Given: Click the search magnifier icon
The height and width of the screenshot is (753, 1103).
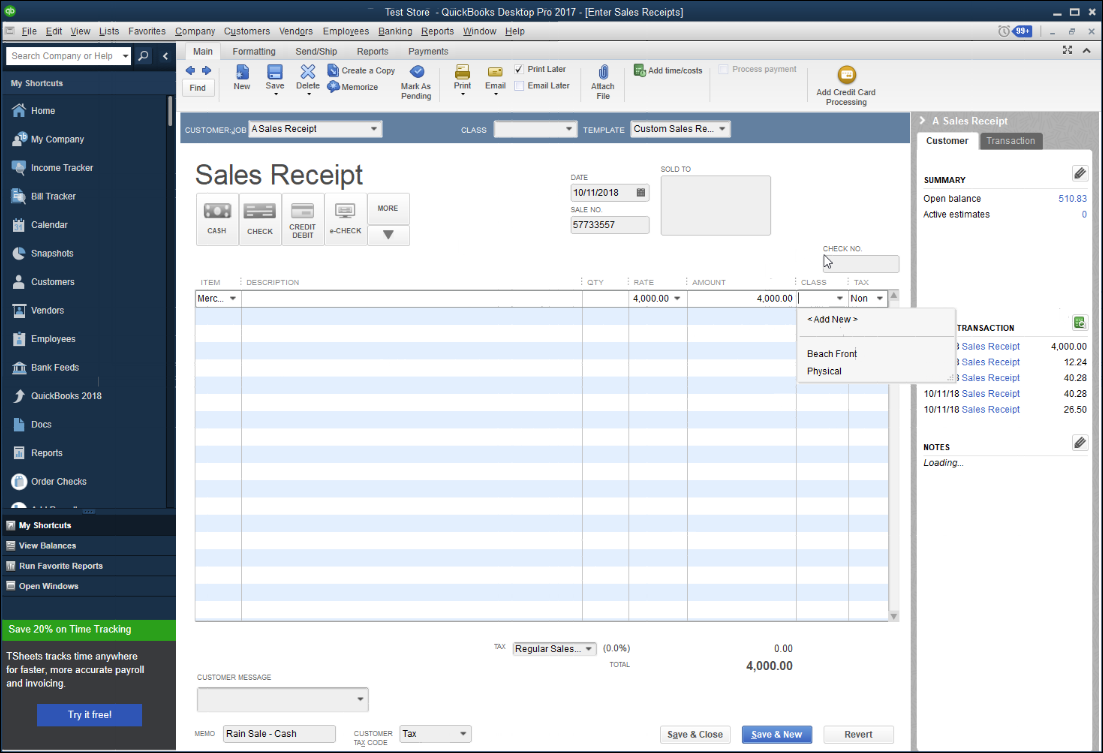Looking at the screenshot, I should click(x=144, y=56).
